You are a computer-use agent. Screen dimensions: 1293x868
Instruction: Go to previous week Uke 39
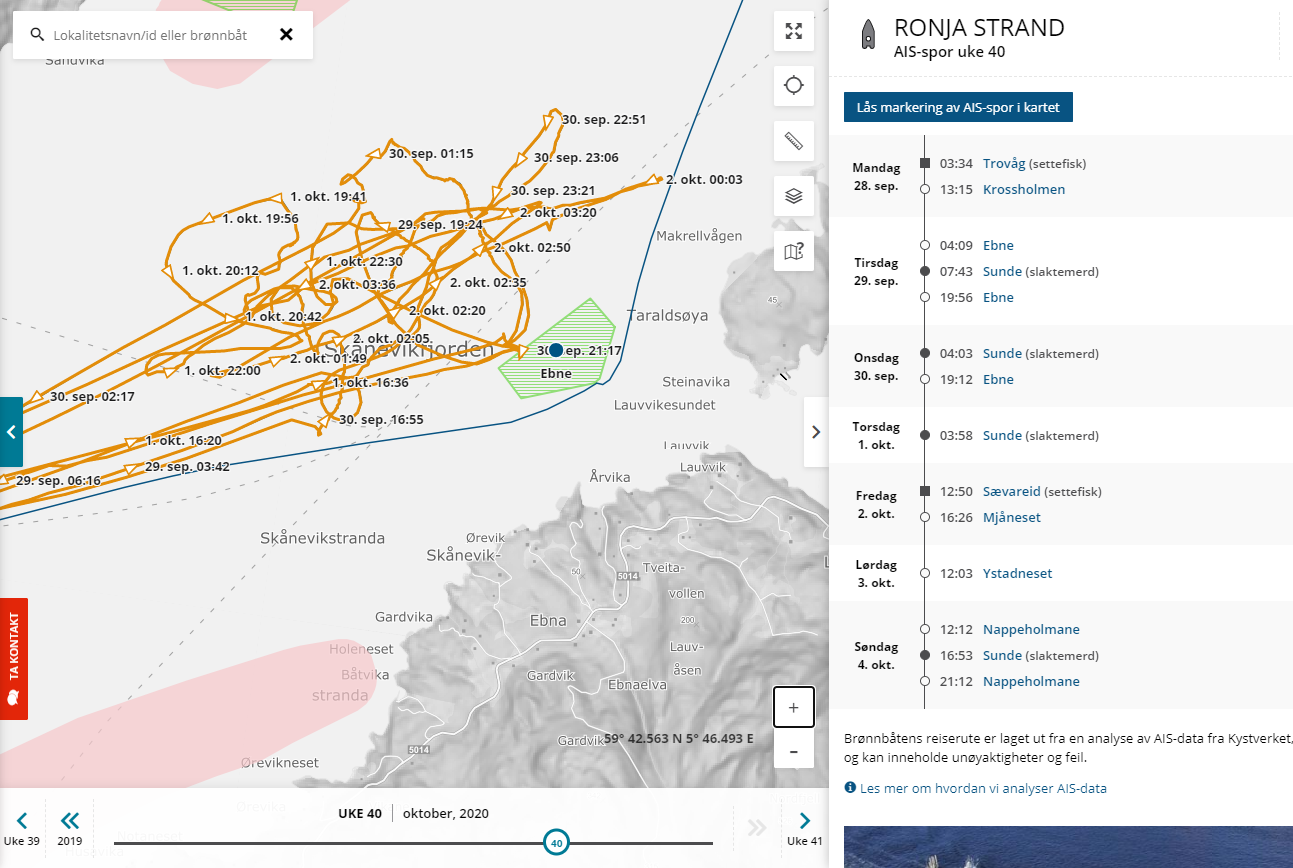tap(22, 828)
